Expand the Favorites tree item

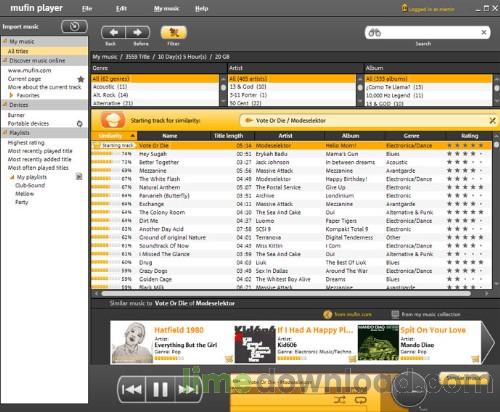coord(11,95)
